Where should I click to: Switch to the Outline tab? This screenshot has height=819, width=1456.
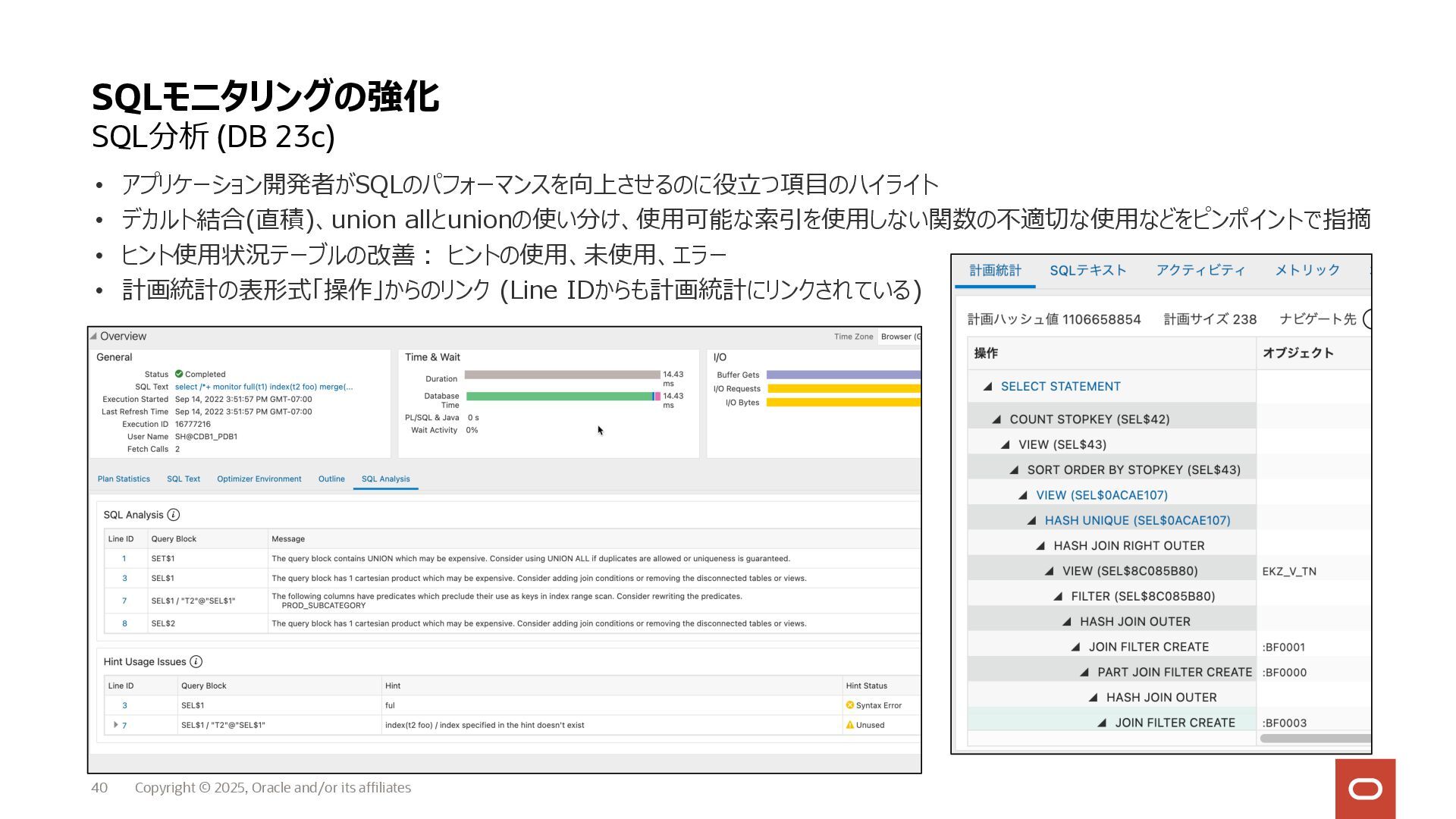(331, 479)
